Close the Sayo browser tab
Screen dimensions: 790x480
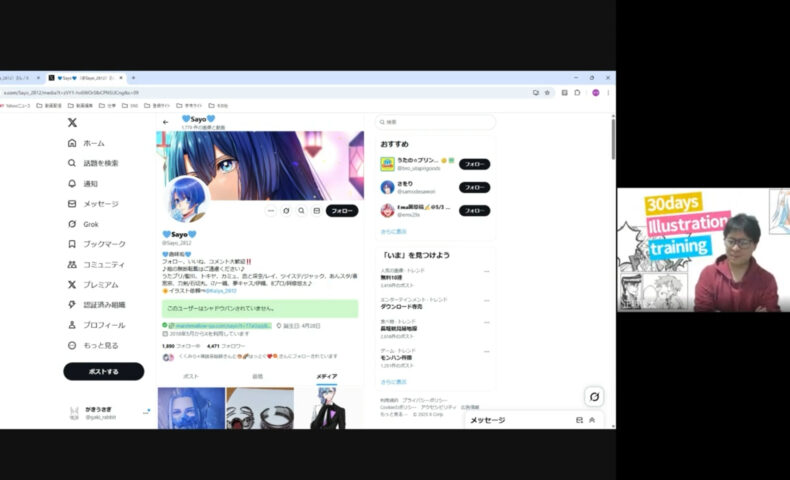121,78
